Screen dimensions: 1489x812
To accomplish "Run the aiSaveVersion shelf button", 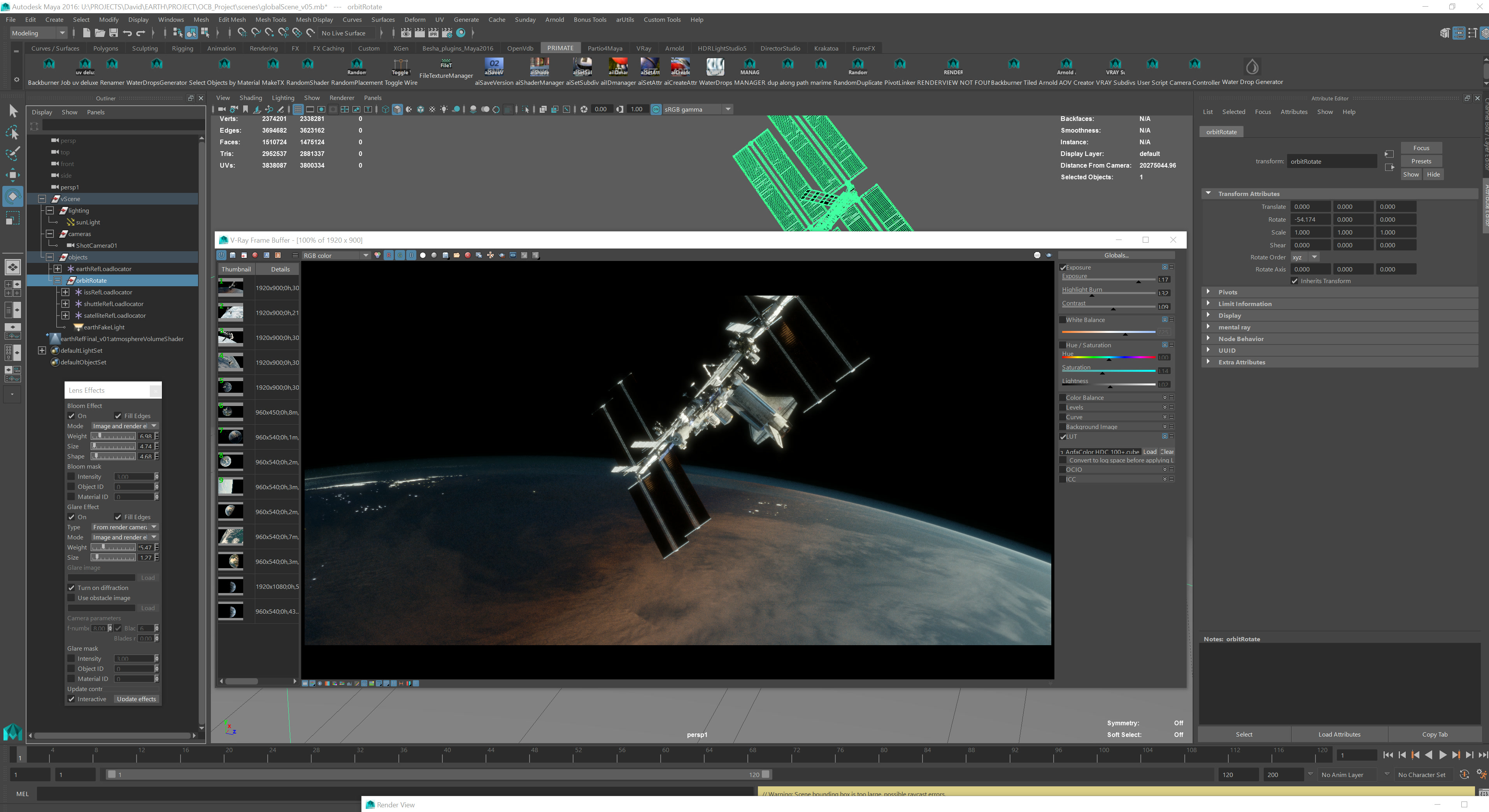I will pyautogui.click(x=494, y=68).
